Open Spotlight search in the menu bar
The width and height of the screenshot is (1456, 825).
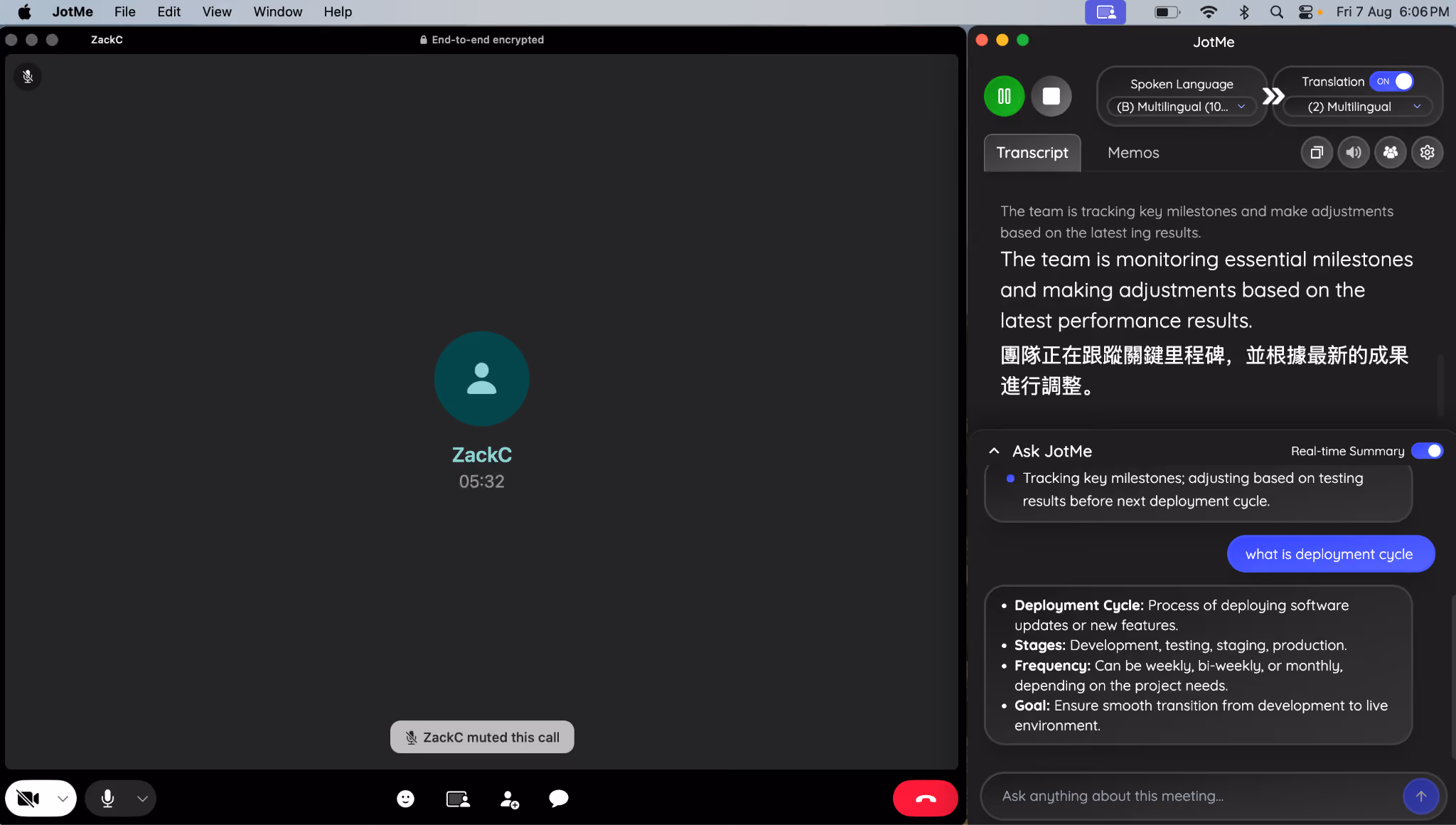[1277, 12]
